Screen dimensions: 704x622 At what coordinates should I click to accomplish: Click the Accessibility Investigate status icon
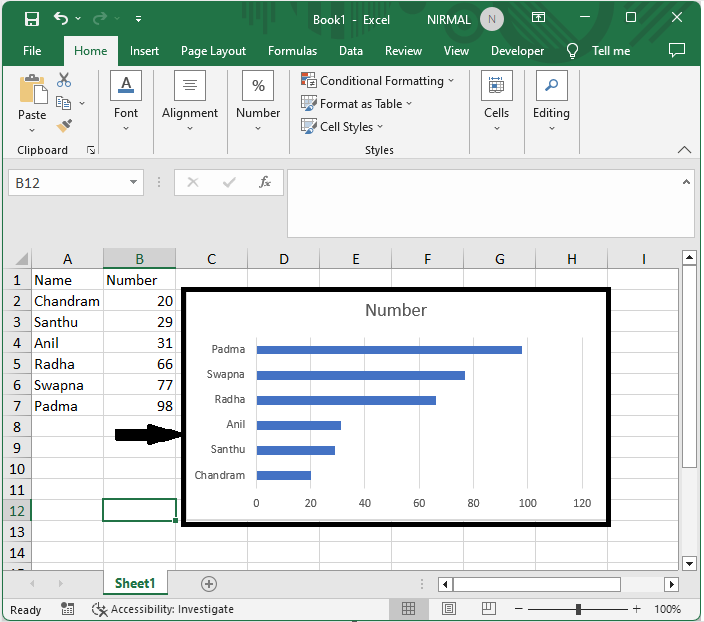click(x=100, y=609)
